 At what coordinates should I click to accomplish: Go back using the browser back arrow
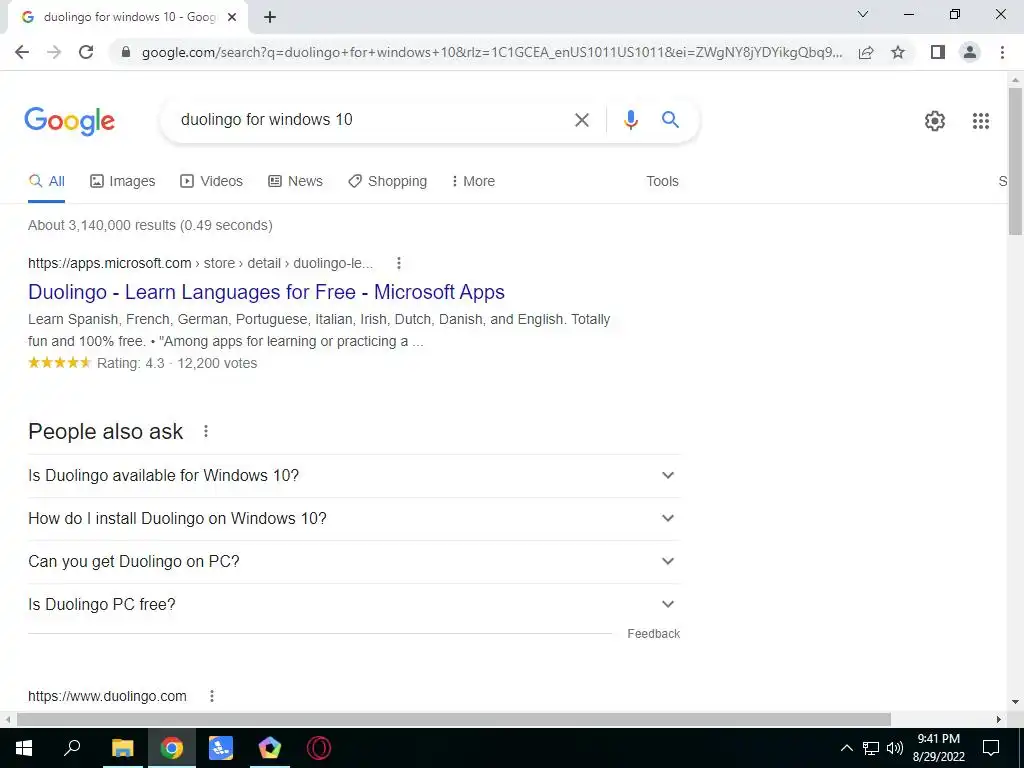click(22, 52)
